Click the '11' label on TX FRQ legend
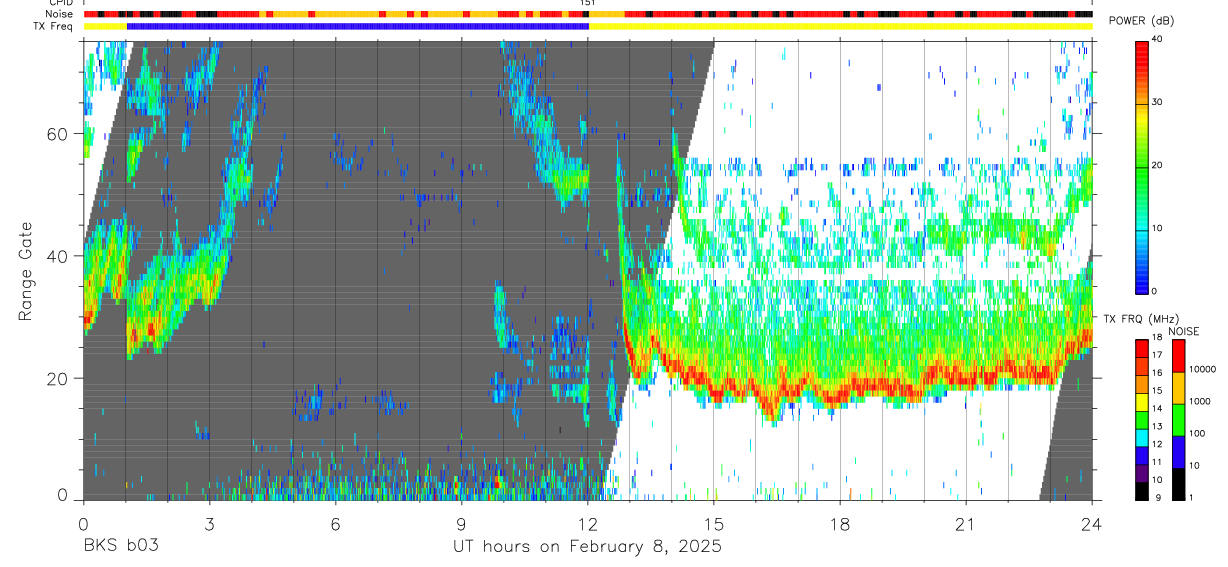 (x=1157, y=462)
